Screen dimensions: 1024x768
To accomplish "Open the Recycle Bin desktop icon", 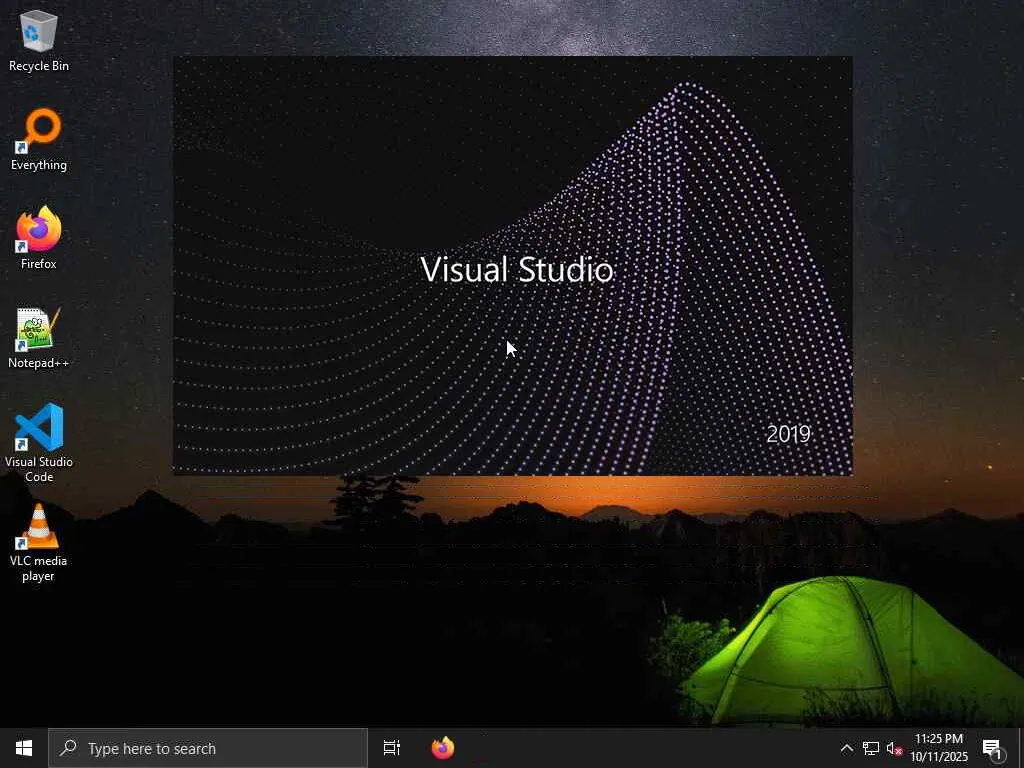I will tap(39, 40).
